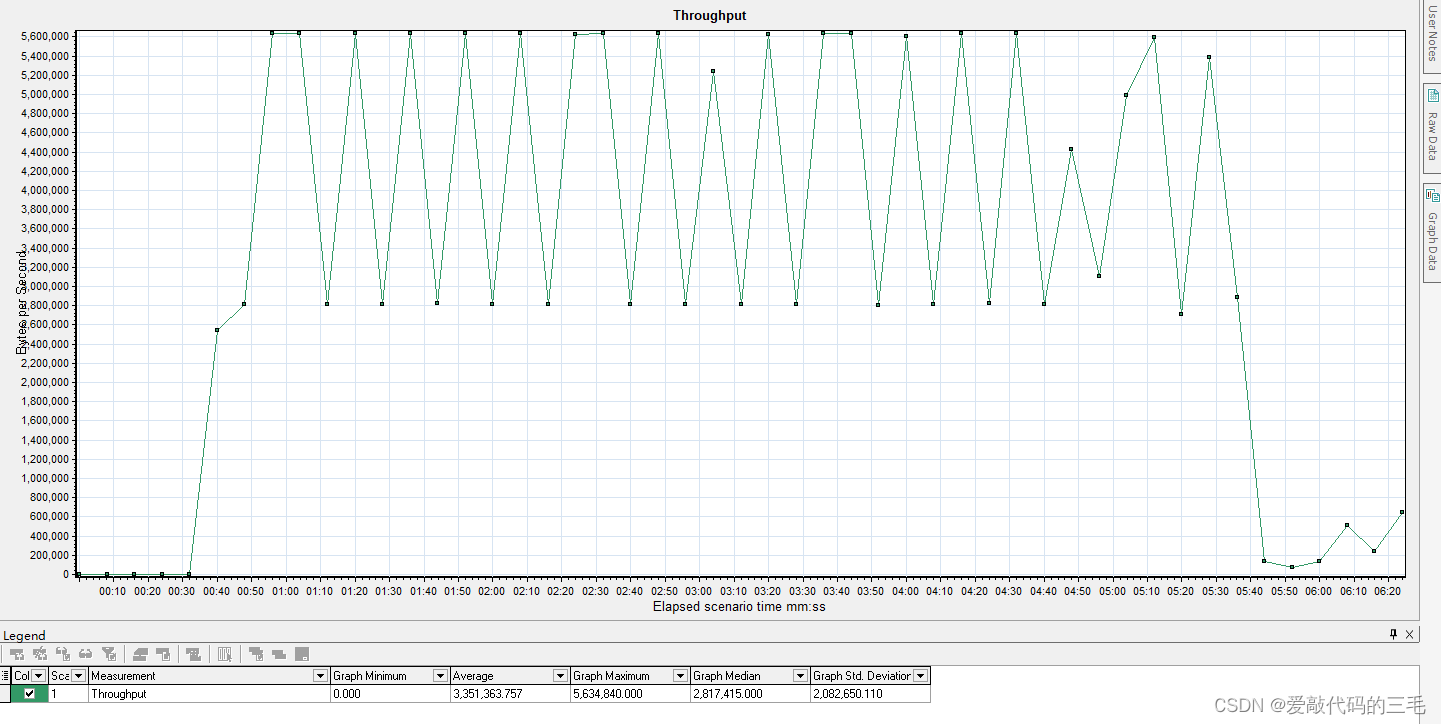Click the square disk-like icon ending Legend toolbar
The image size is (1441, 724).
(302, 654)
